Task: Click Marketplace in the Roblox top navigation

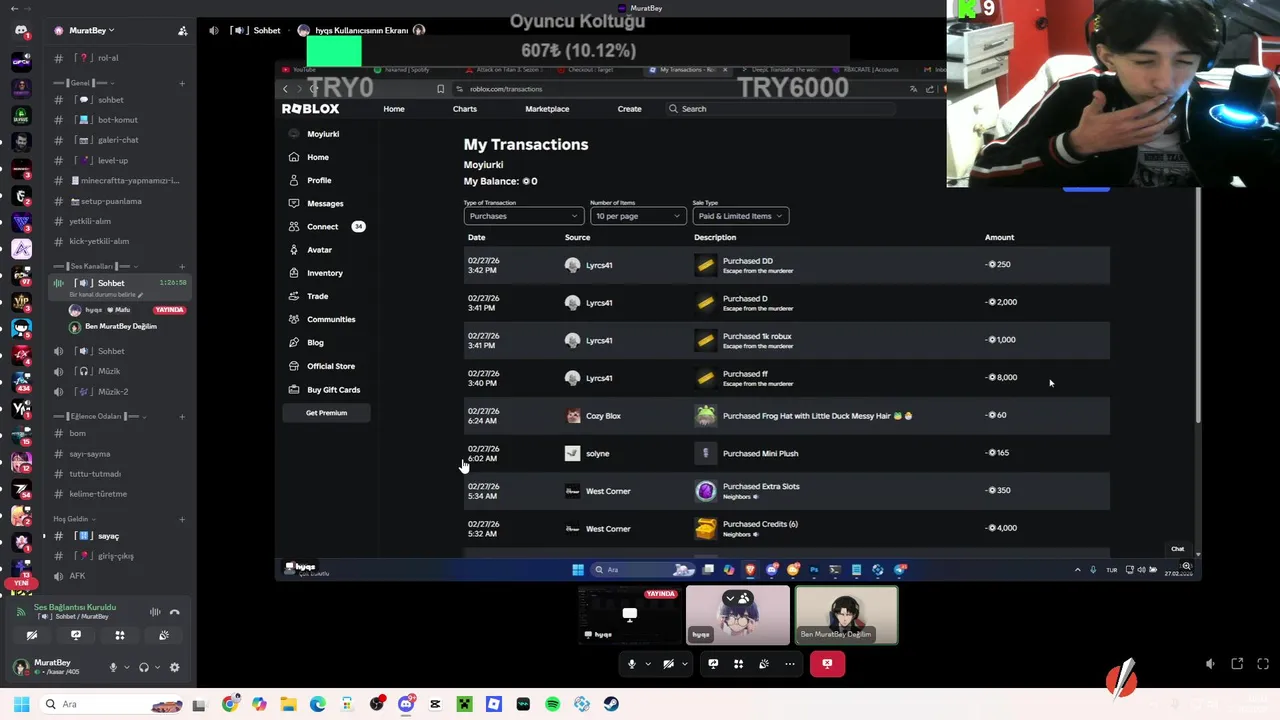Action: tap(547, 109)
